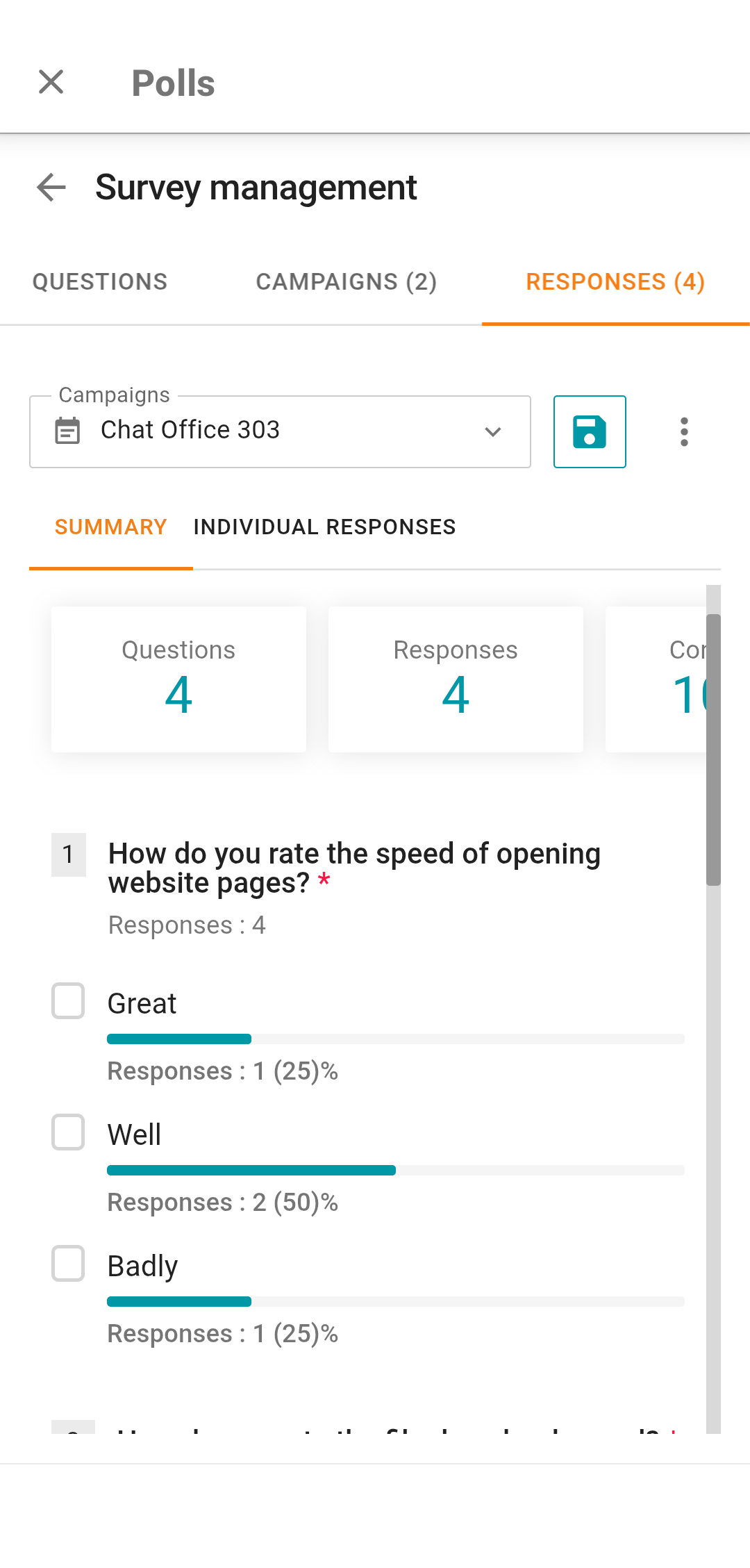Open the Chat Office 303 campaign selector

click(x=278, y=431)
